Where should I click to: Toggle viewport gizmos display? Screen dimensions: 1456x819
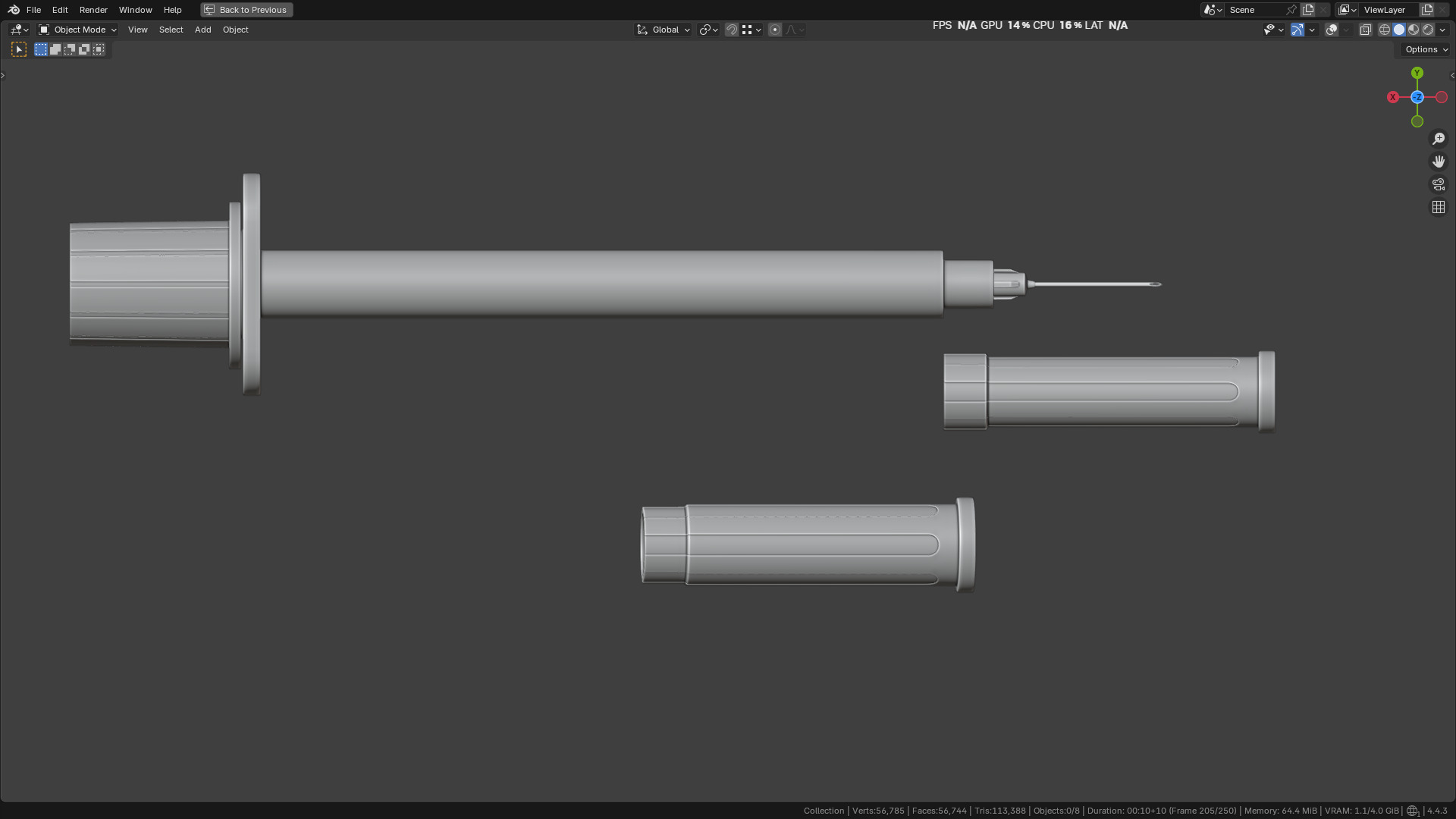[x=1298, y=30]
